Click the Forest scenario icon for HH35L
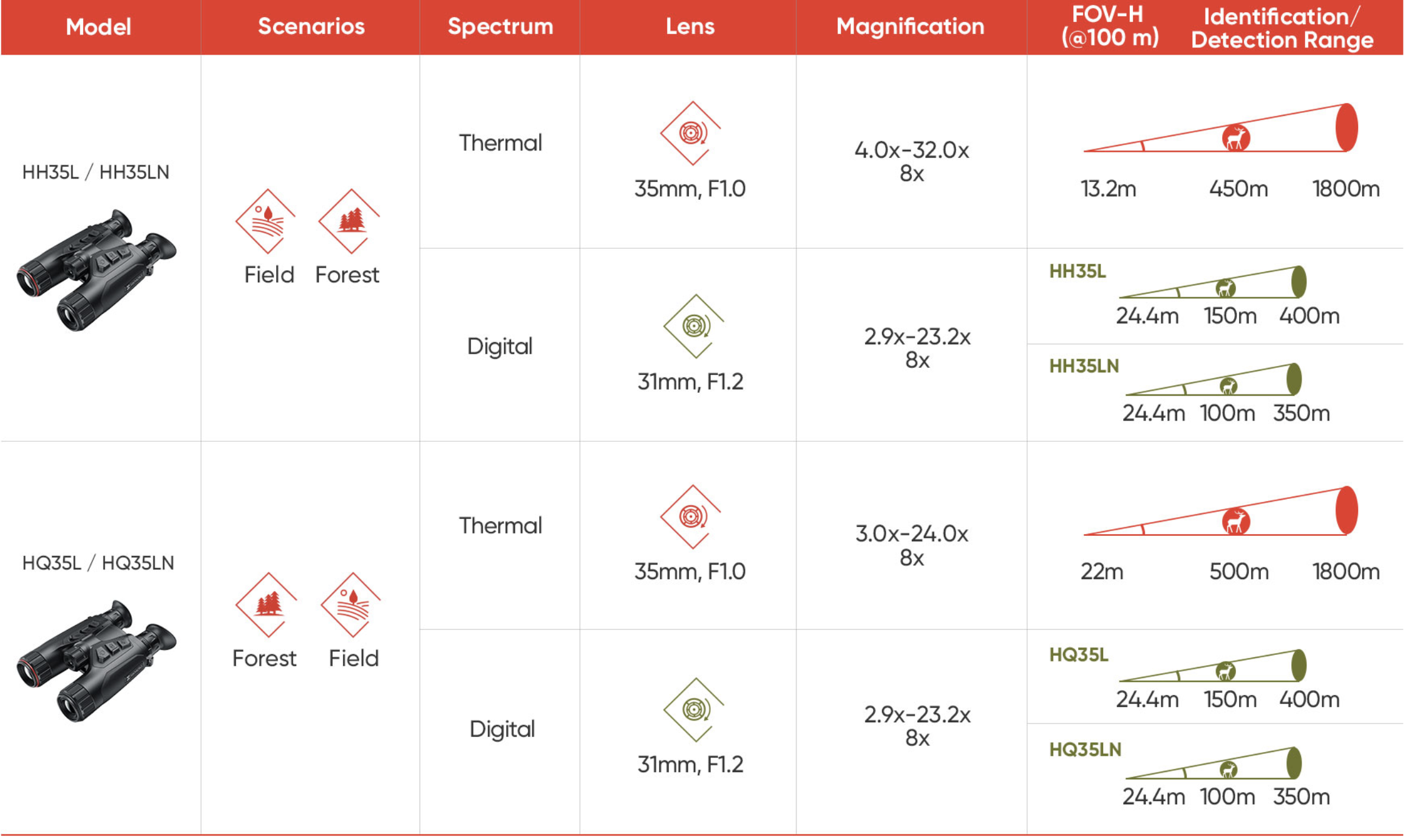 (x=350, y=221)
